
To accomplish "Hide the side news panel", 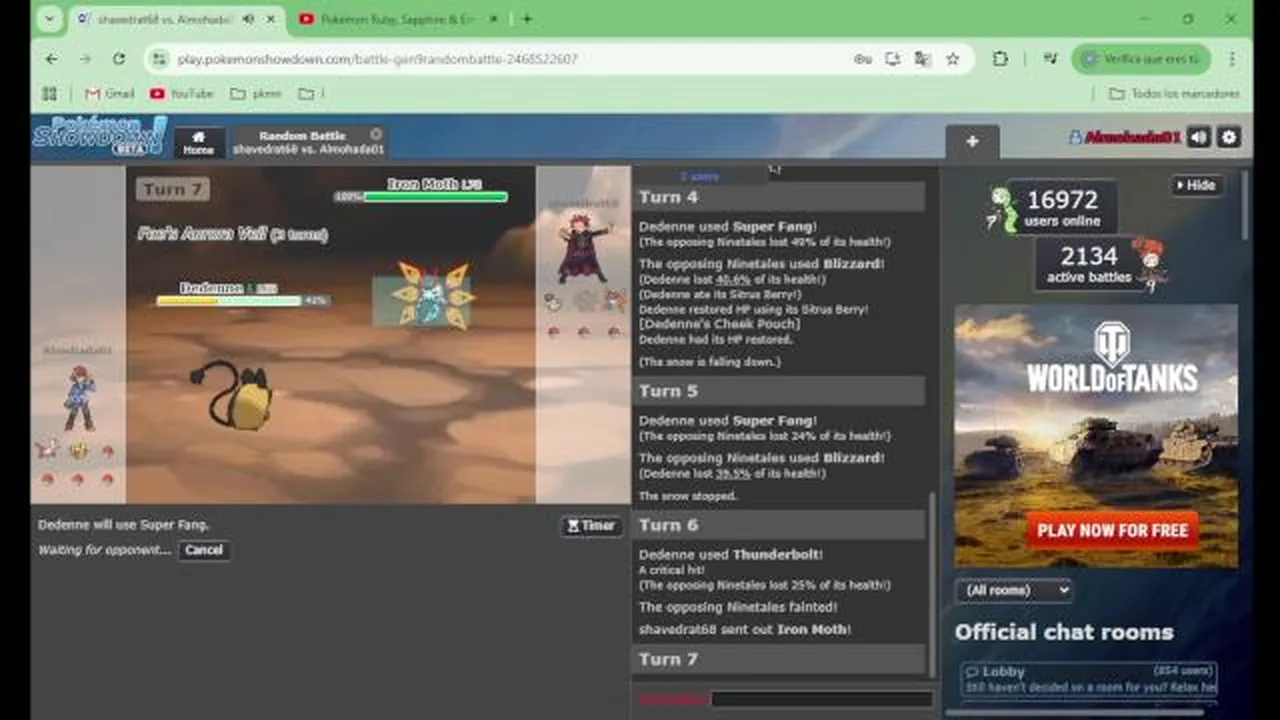I will pyautogui.click(x=1197, y=185).
